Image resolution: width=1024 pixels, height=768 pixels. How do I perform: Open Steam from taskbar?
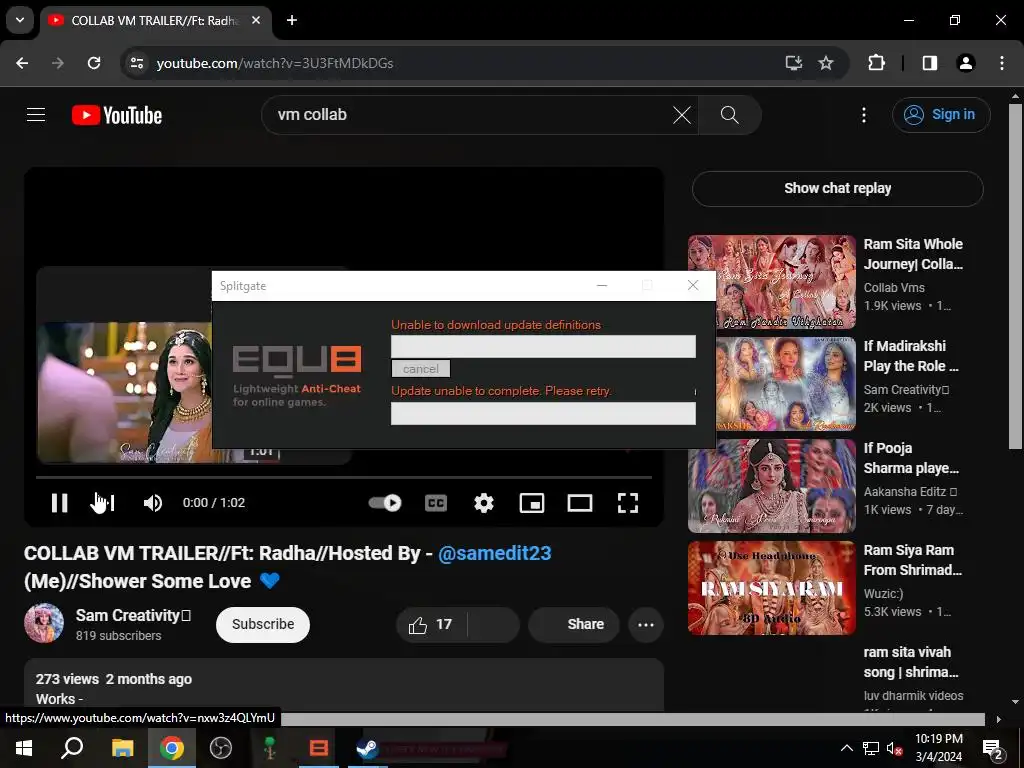(367, 748)
